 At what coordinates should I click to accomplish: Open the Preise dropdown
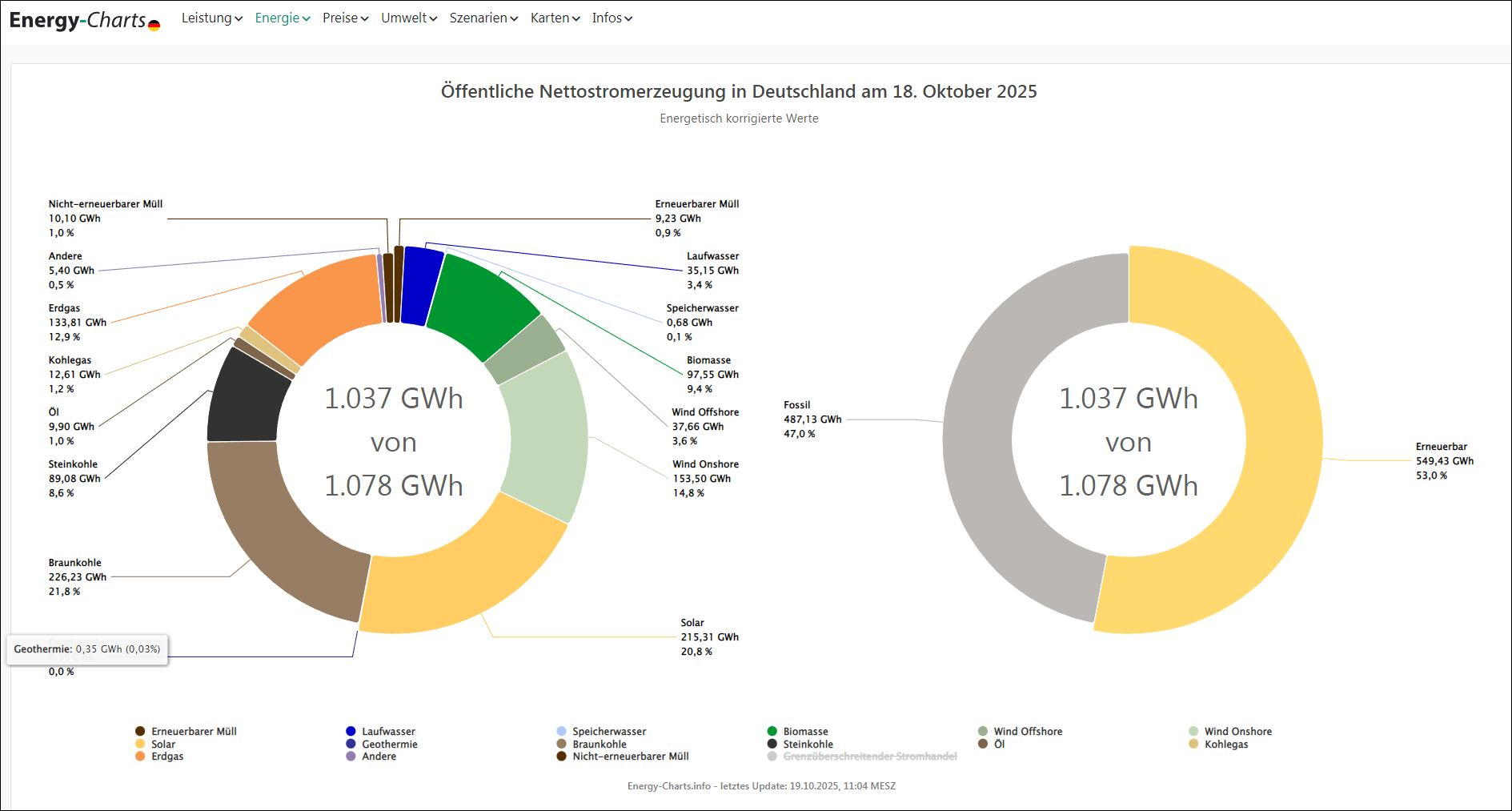(x=345, y=18)
